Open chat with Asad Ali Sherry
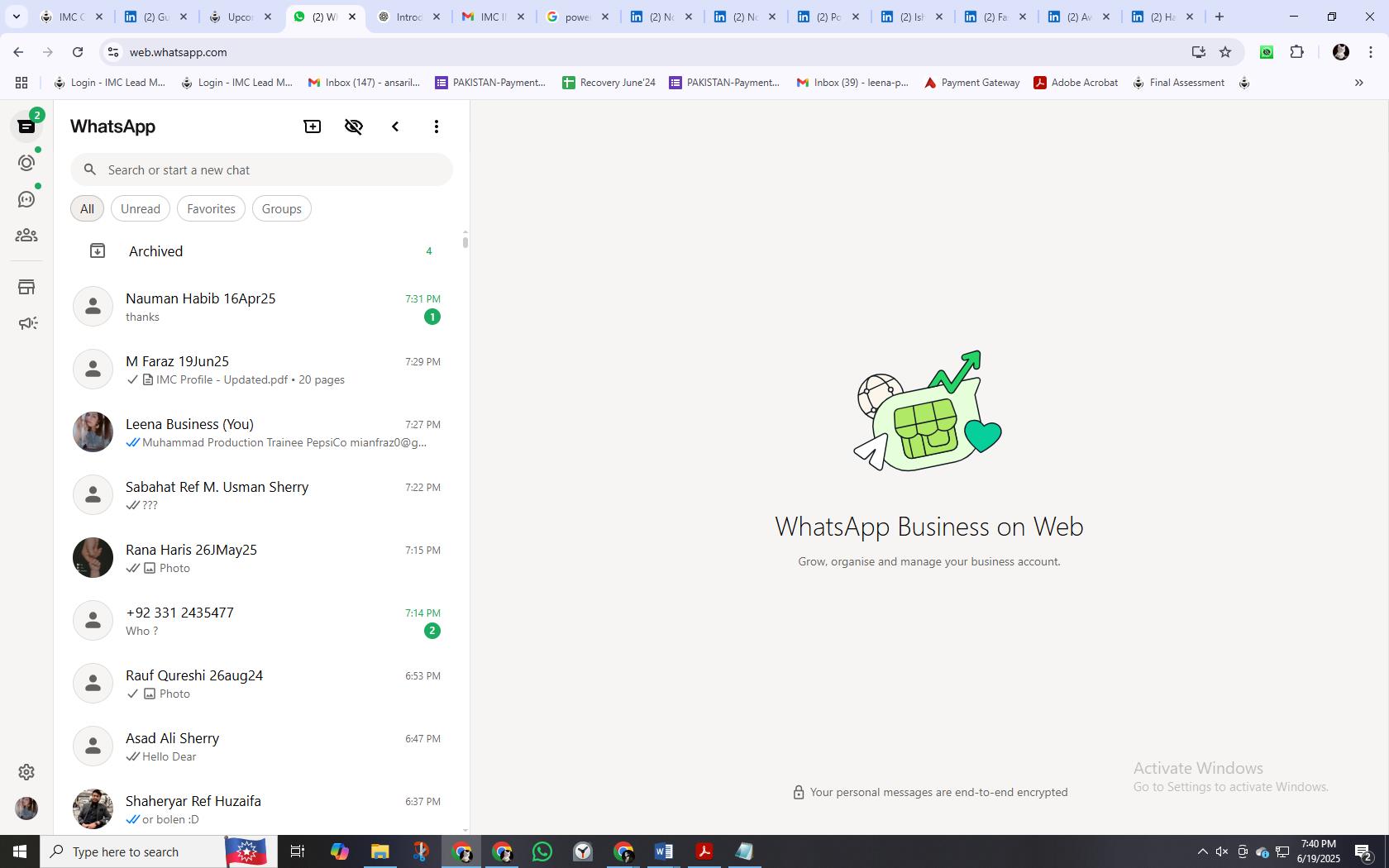1389x868 pixels. pyautogui.click(x=260, y=746)
